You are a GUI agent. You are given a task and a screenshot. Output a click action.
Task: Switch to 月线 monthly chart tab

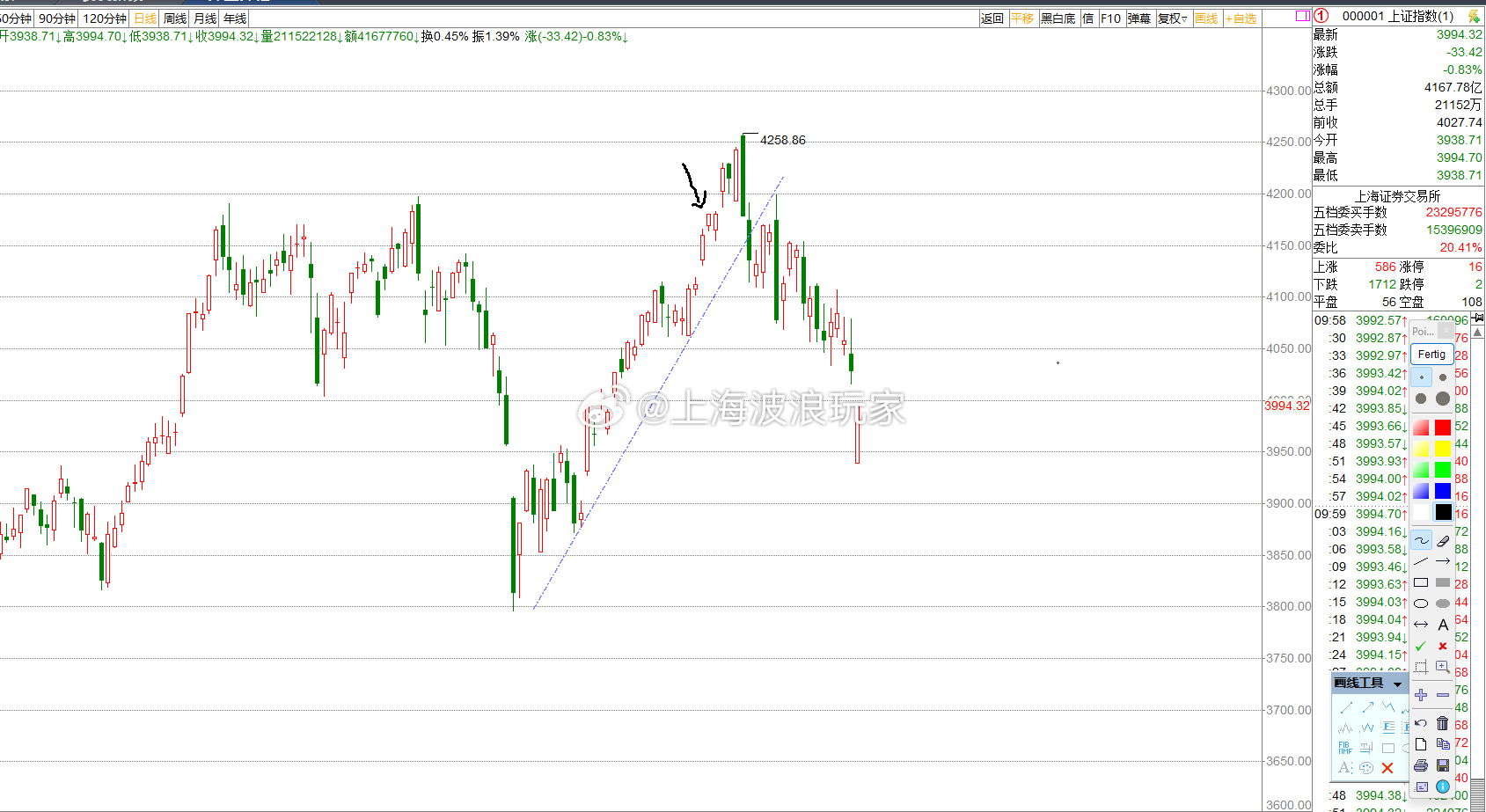click(x=205, y=18)
